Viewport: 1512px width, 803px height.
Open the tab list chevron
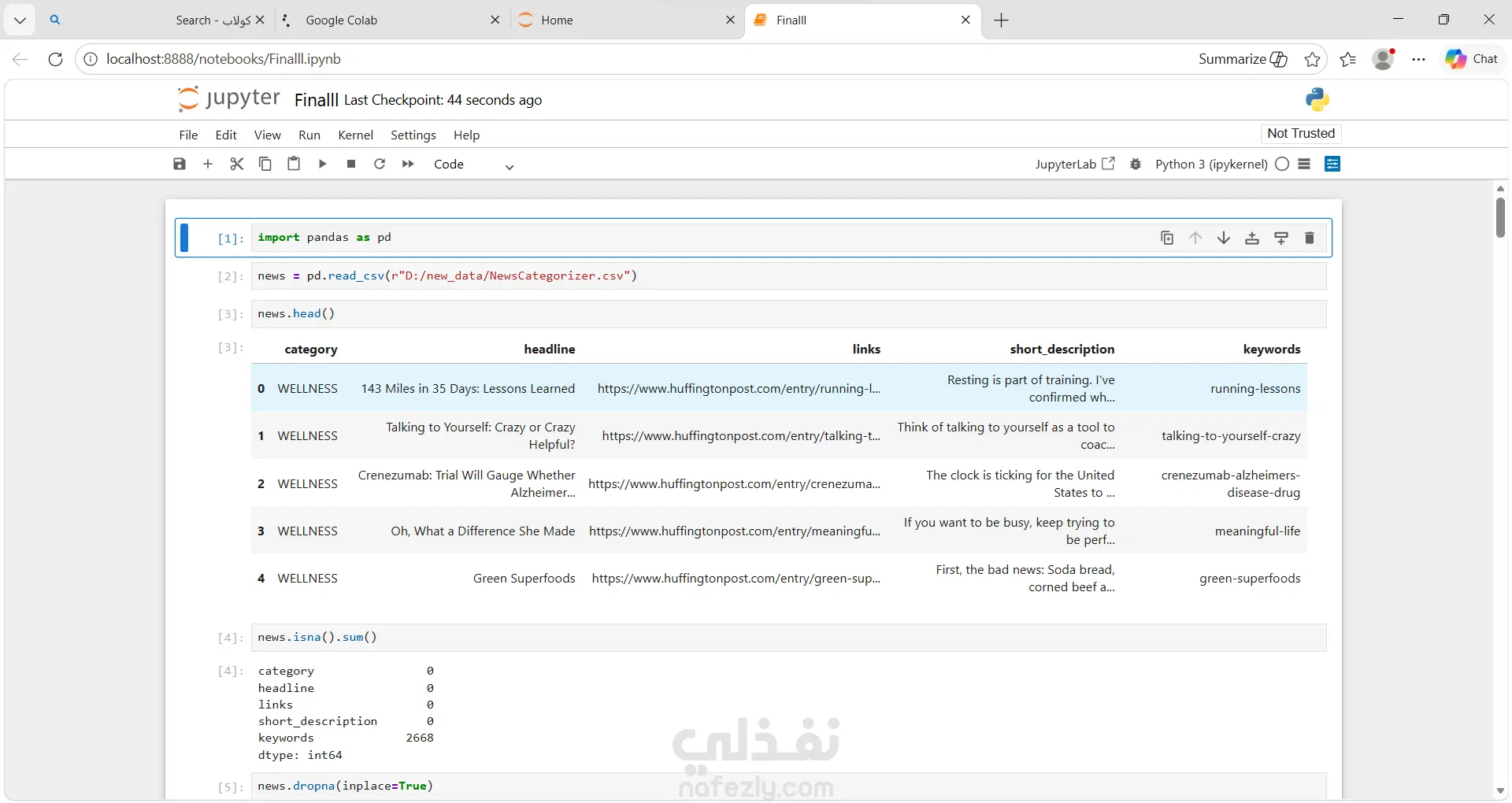click(x=20, y=20)
